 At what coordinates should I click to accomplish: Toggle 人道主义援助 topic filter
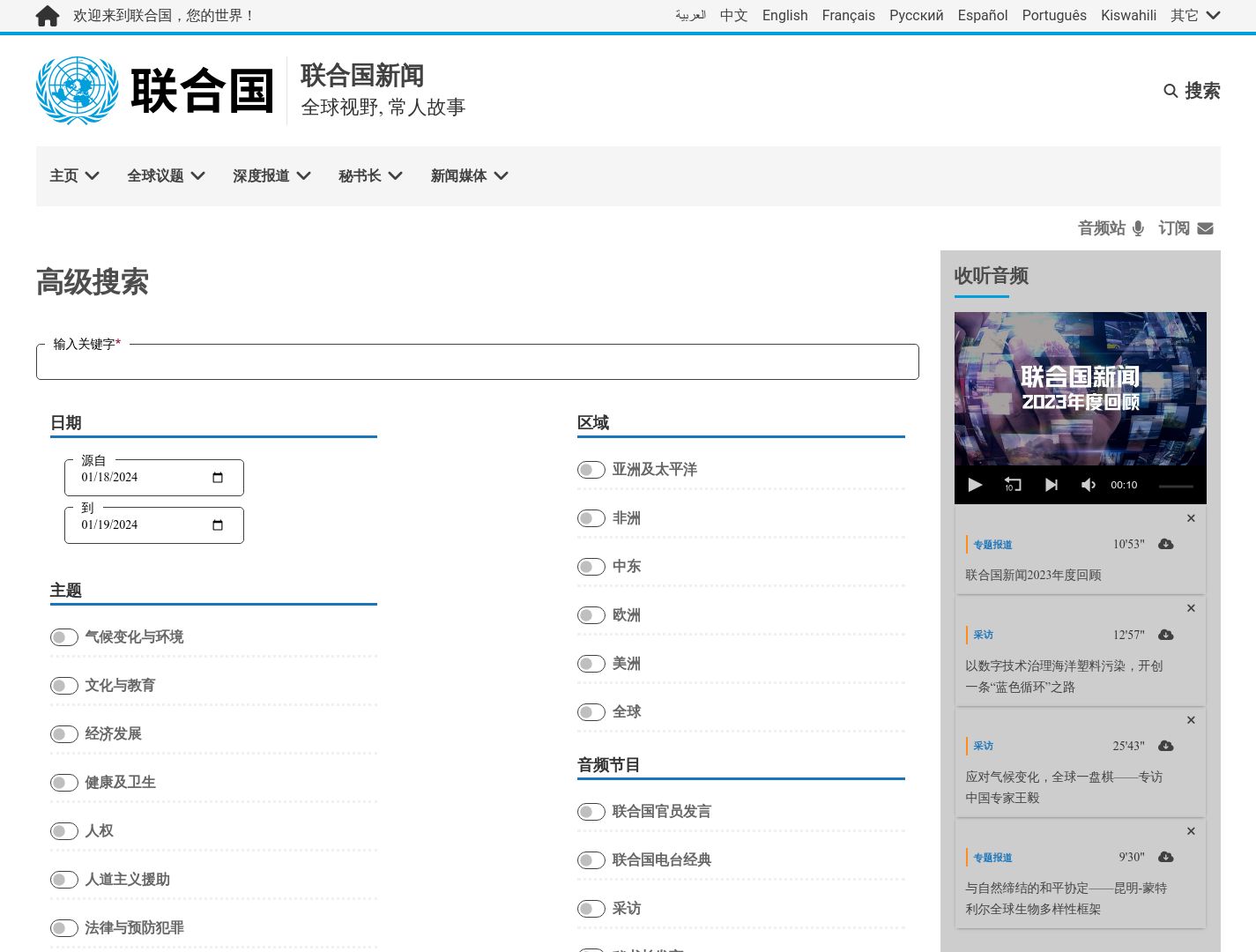tap(64, 880)
